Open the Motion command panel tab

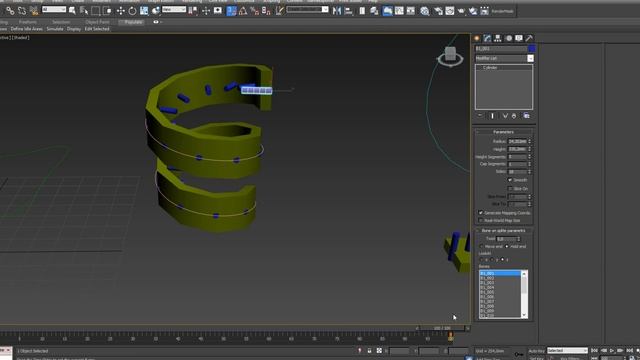[509, 38]
